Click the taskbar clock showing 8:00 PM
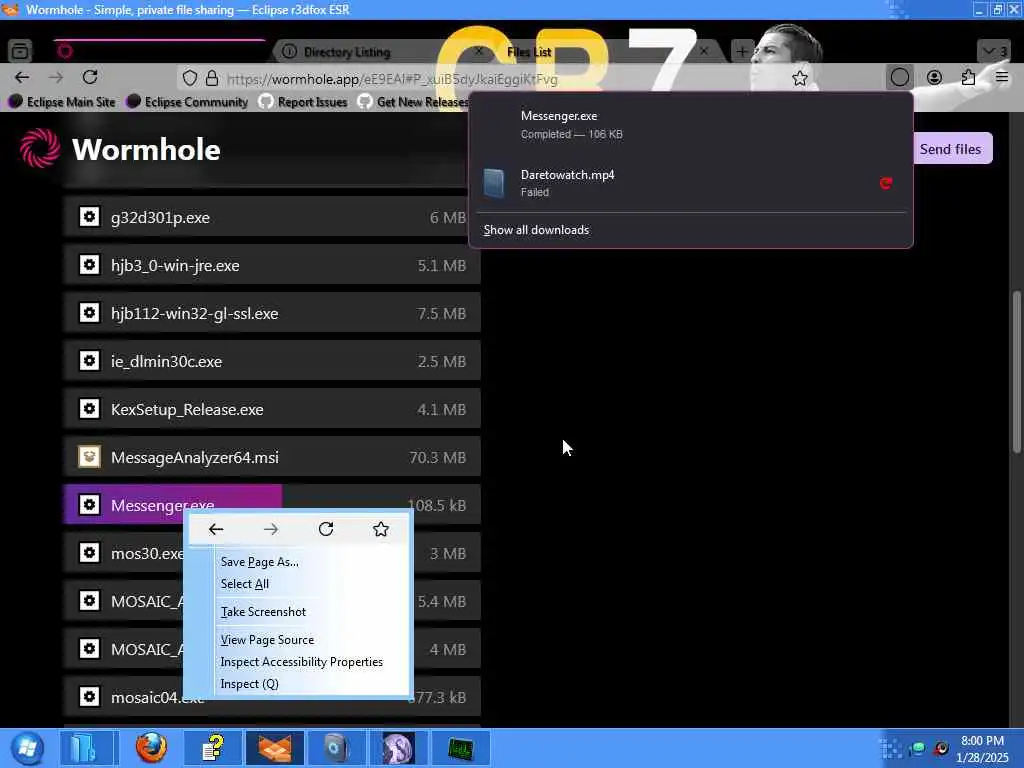This screenshot has width=1024, height=768. click(982, 748)
